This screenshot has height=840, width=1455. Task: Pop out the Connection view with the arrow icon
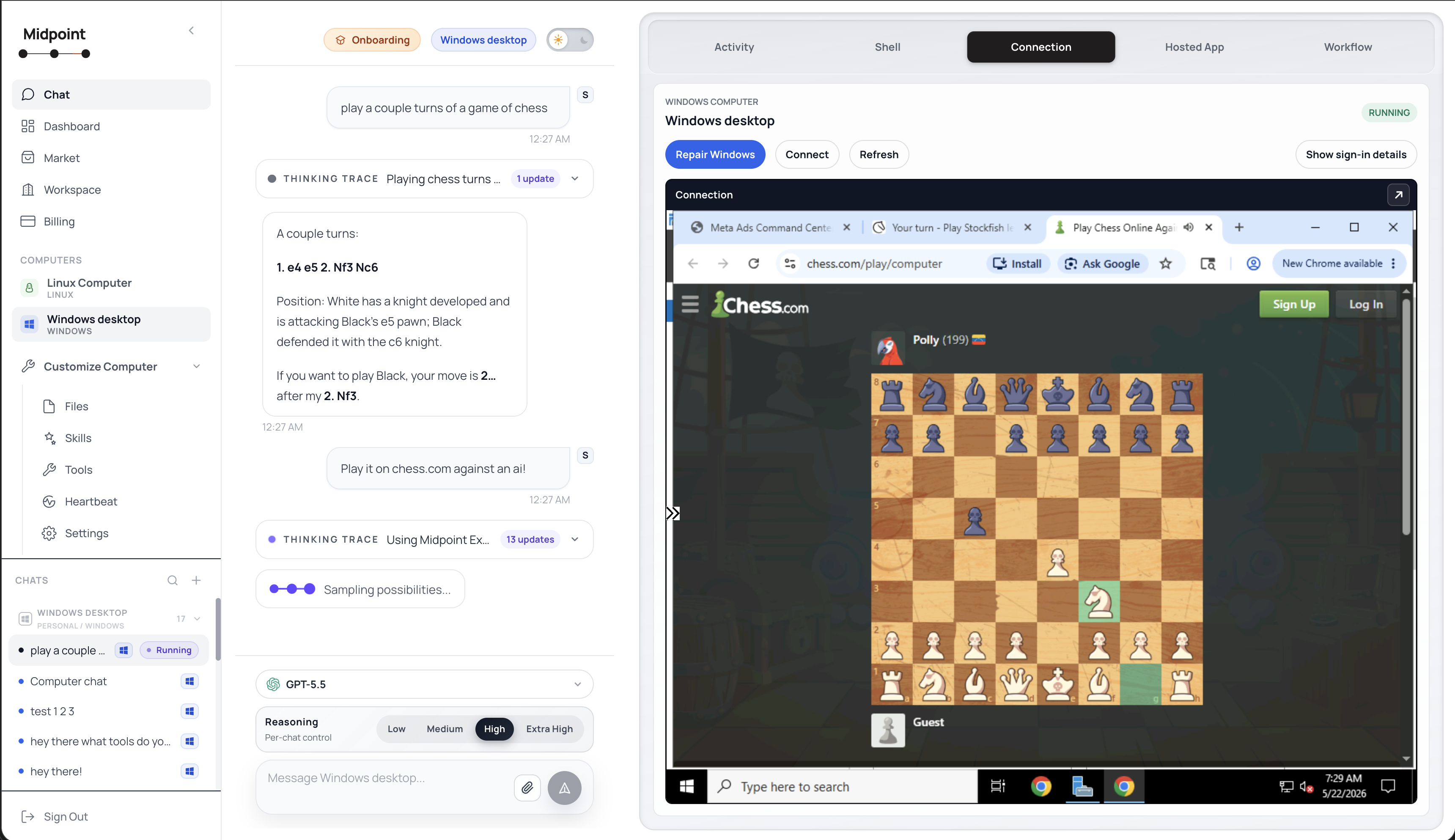(1398, 195)
